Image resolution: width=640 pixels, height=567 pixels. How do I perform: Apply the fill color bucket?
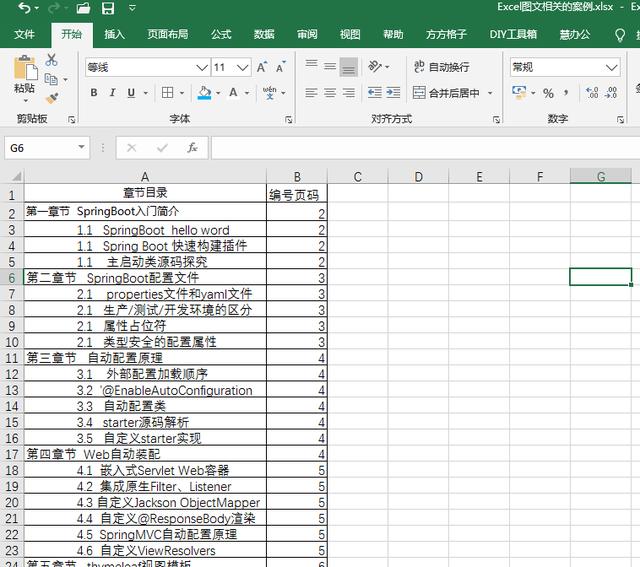[204, 93]
